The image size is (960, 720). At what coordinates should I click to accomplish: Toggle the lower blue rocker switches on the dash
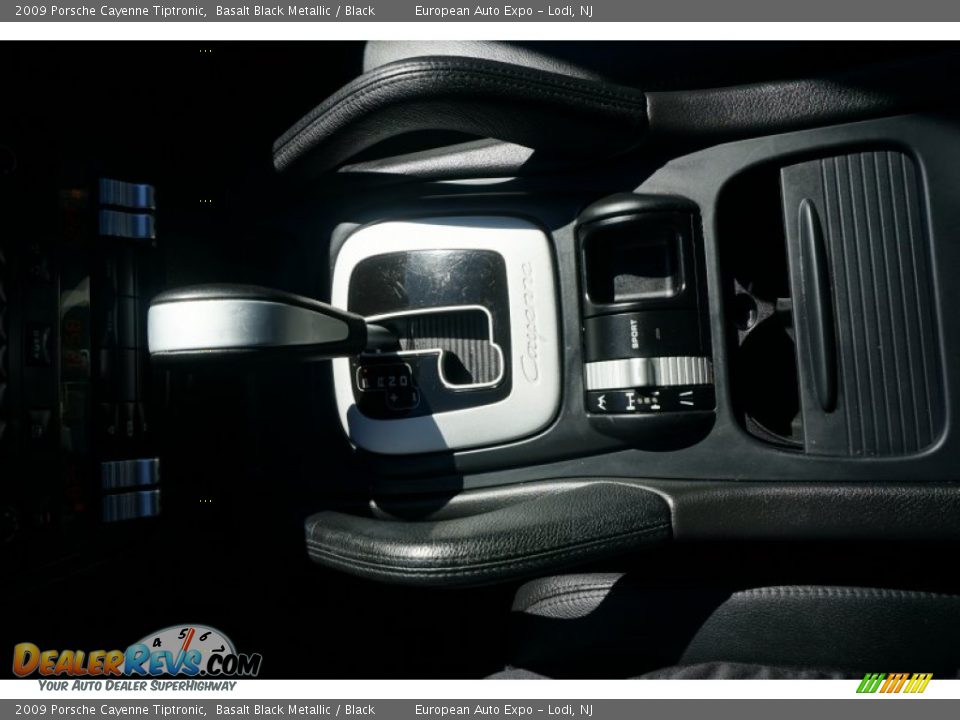[130, 489]
